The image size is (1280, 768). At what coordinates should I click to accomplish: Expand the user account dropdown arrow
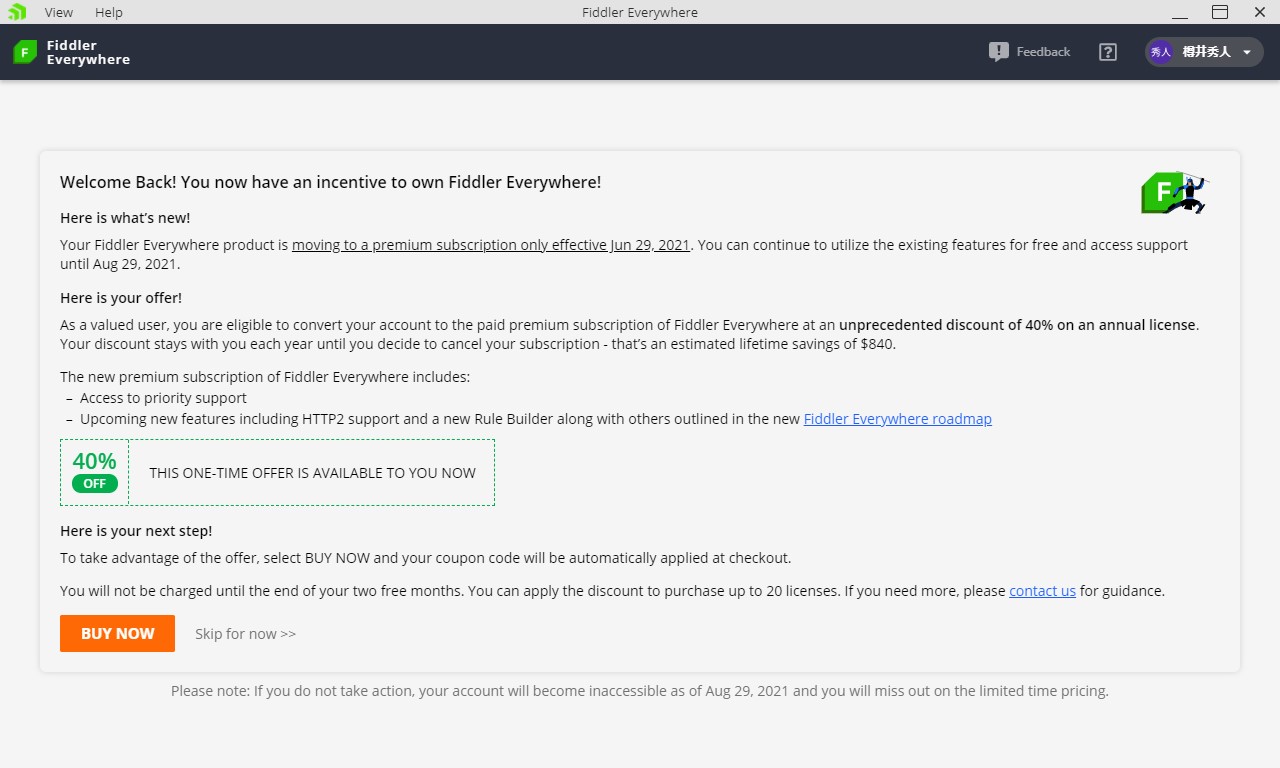click(1247, 52)
